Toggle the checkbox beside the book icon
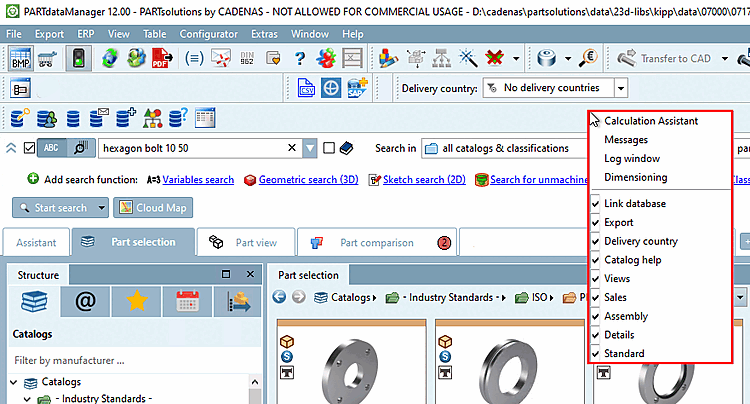This screenshot has height=404, width=750. coord(329,148)
